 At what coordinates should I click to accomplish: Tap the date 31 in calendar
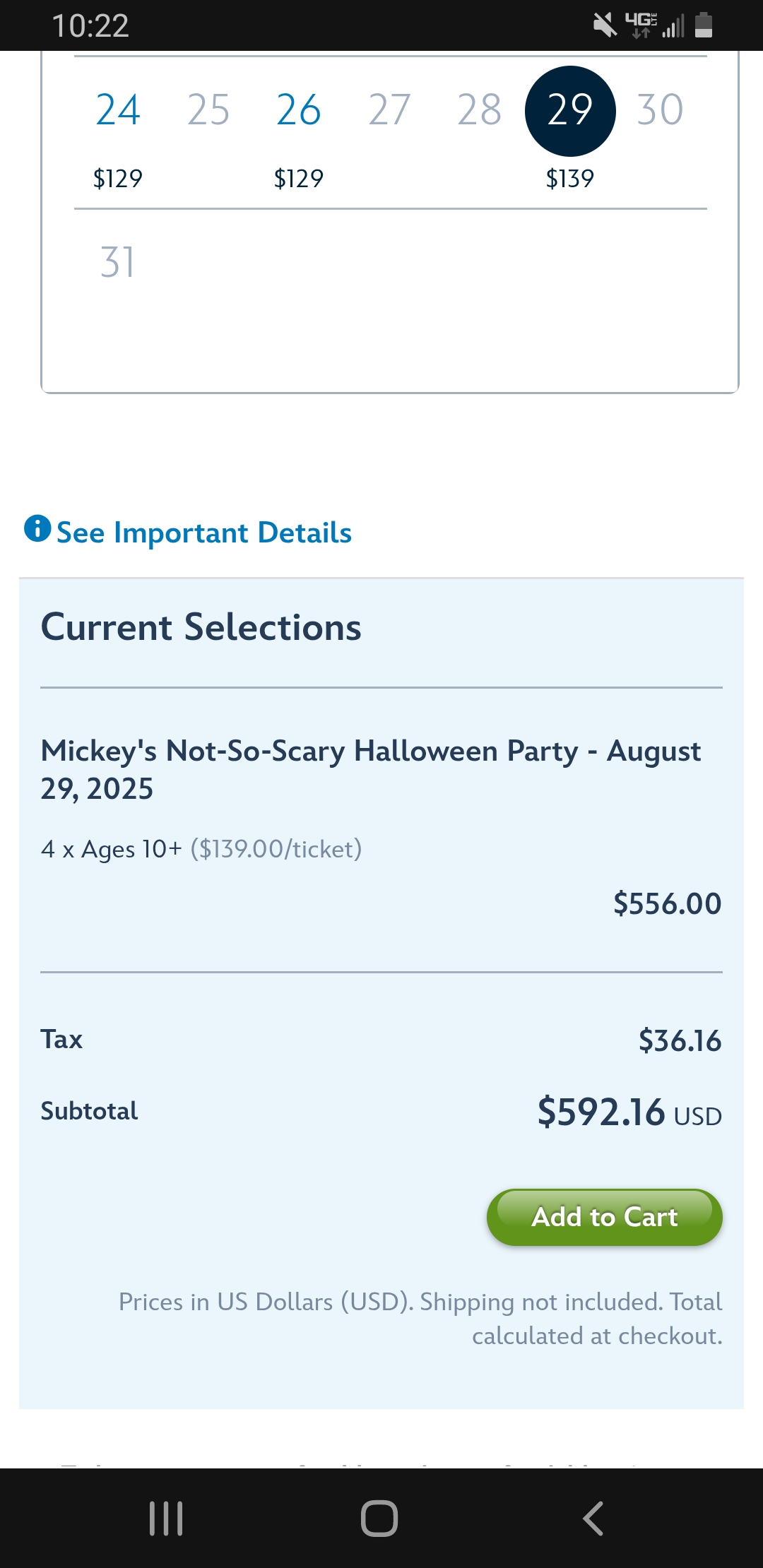117,263
